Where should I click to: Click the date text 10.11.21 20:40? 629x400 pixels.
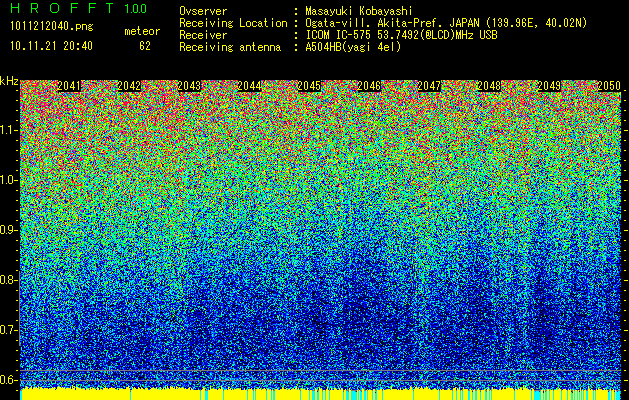coord(51,46)
